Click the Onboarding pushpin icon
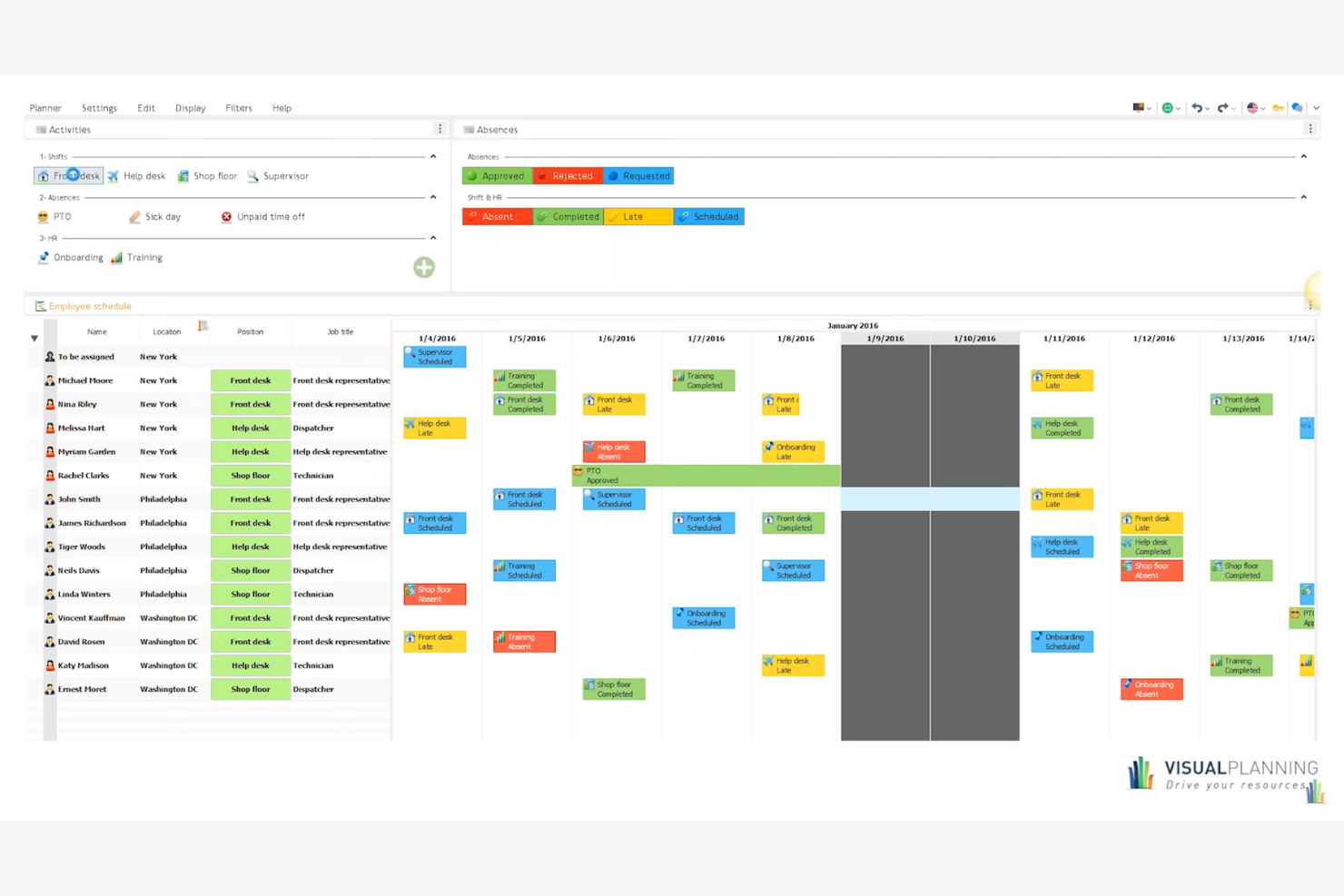 tap(44, 258)
